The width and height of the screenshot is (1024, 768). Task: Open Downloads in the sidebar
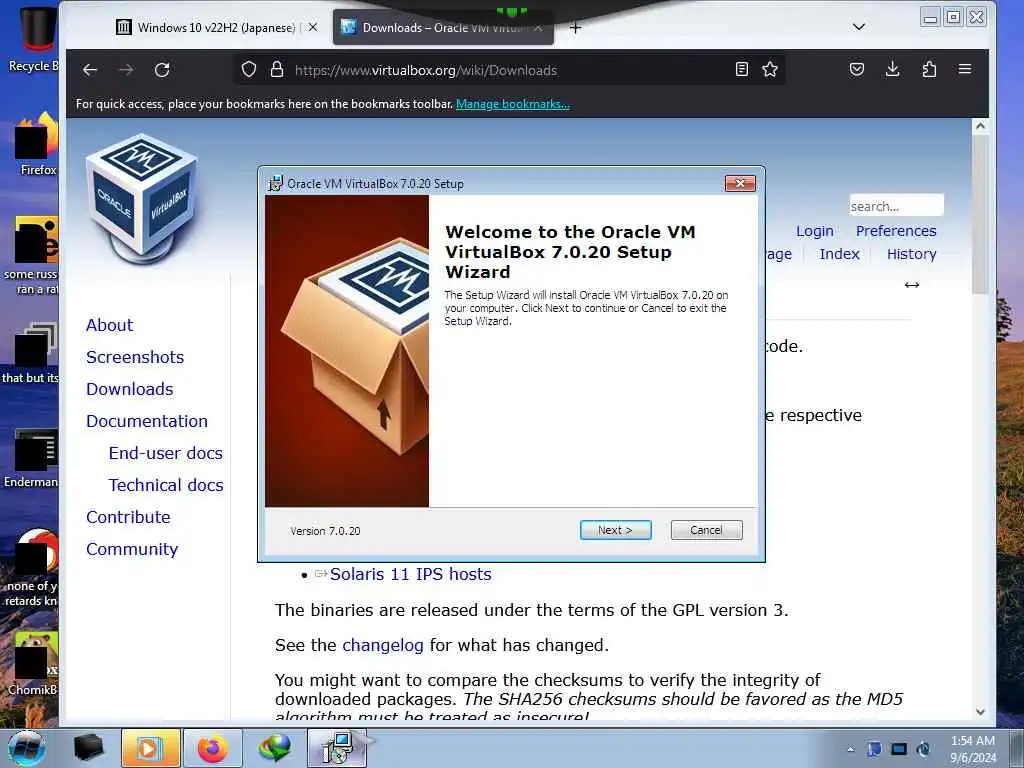(x=130, y=389)
